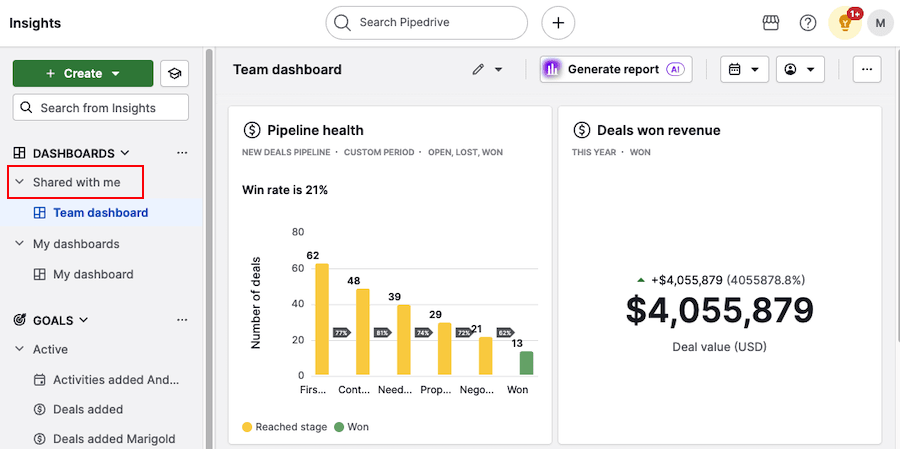Image resolution: width=900 pixels, height=449 pixels.
Task: Collapse the My dashboards group
Action: (20, 244)
